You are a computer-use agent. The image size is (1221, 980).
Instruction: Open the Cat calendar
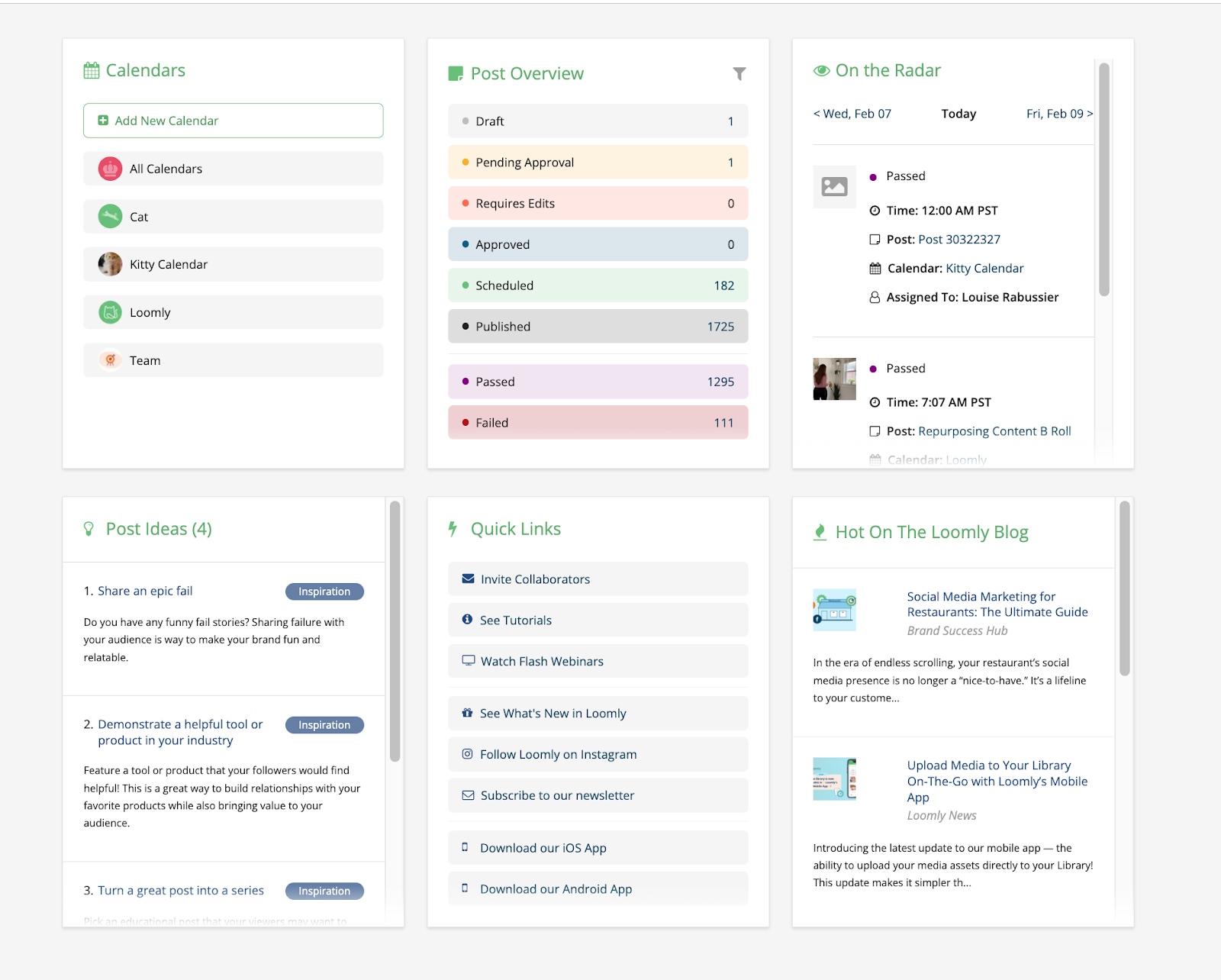[234, 217]
